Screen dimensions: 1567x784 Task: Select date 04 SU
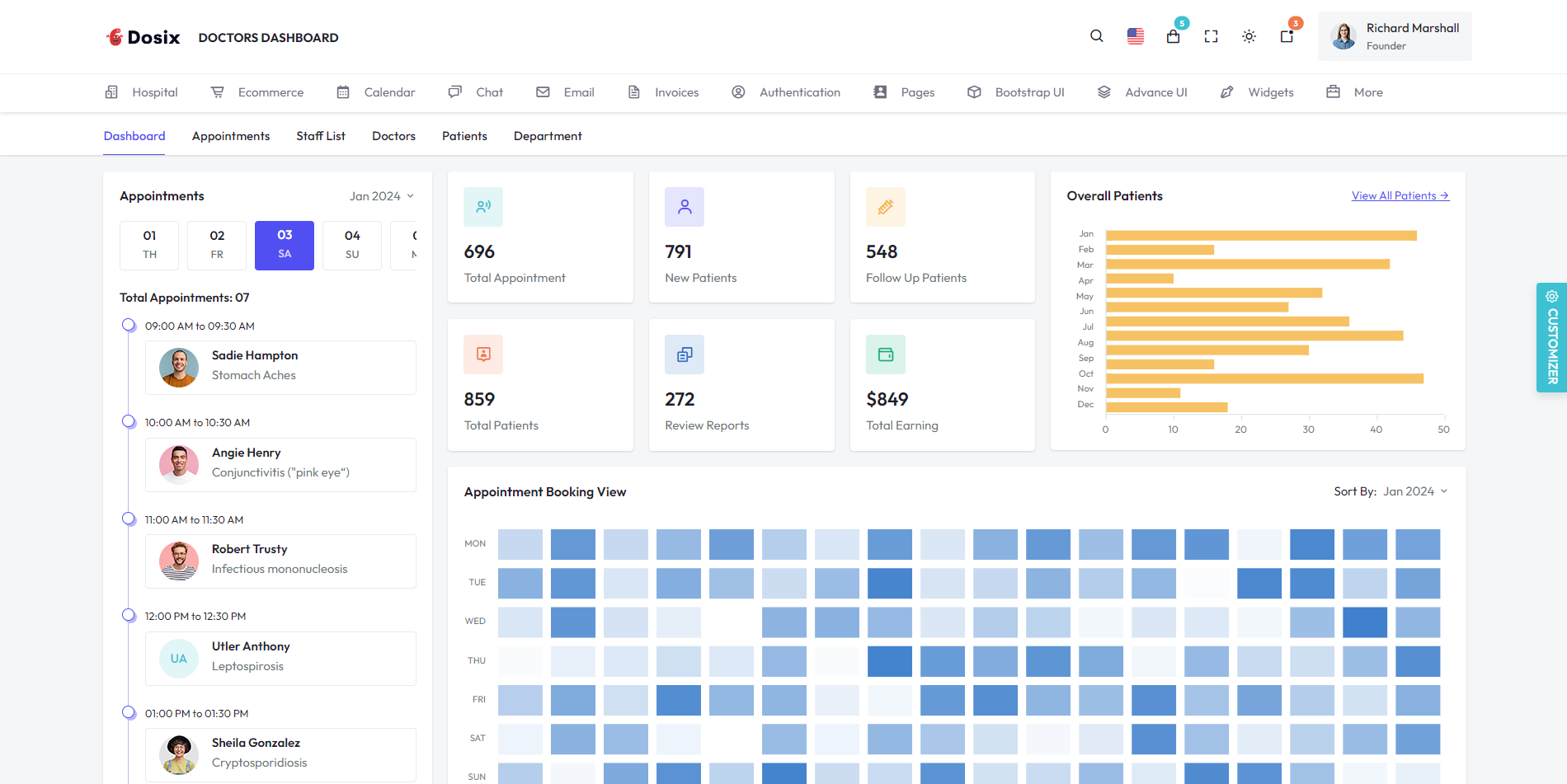tap(352, 245)
